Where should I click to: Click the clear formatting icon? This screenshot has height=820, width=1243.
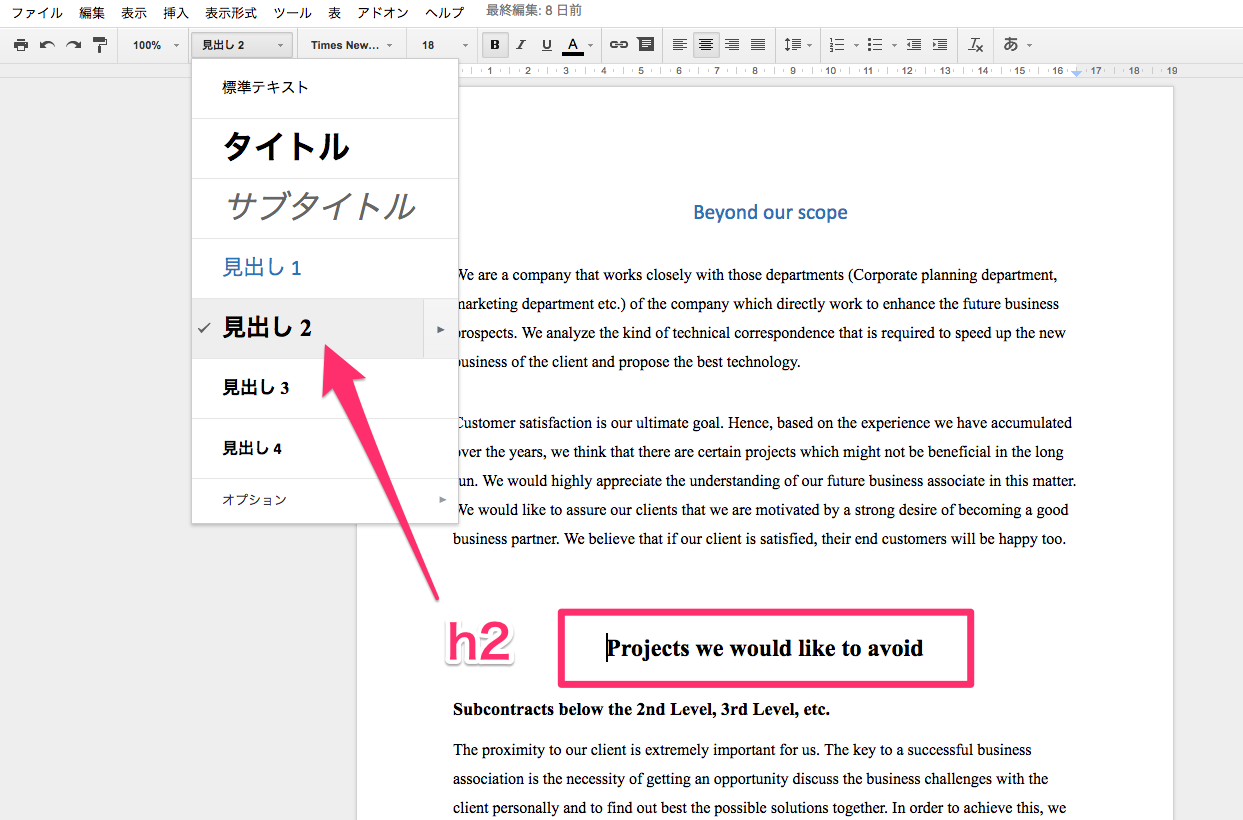tap(976, 45)
